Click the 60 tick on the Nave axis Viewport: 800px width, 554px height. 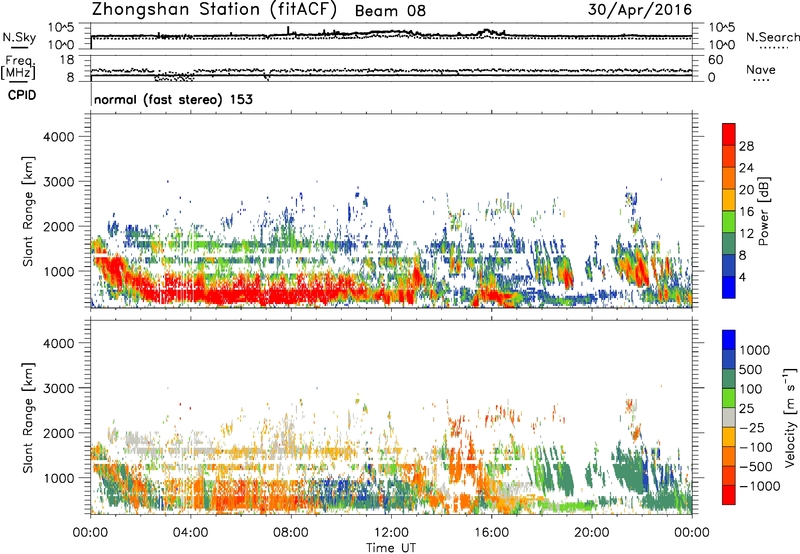[715, 60]
